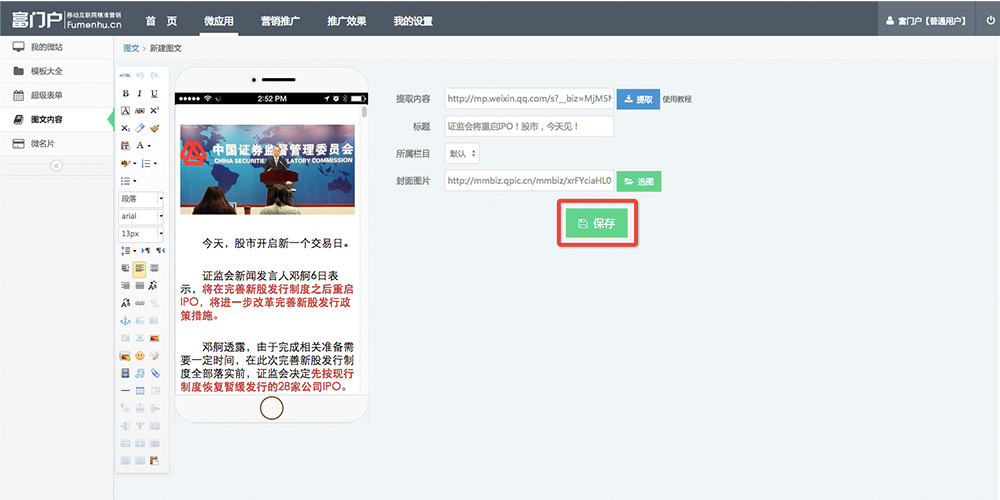Click the power logout icon
This screenshot has width=1000, height=500.
point(990,20)
